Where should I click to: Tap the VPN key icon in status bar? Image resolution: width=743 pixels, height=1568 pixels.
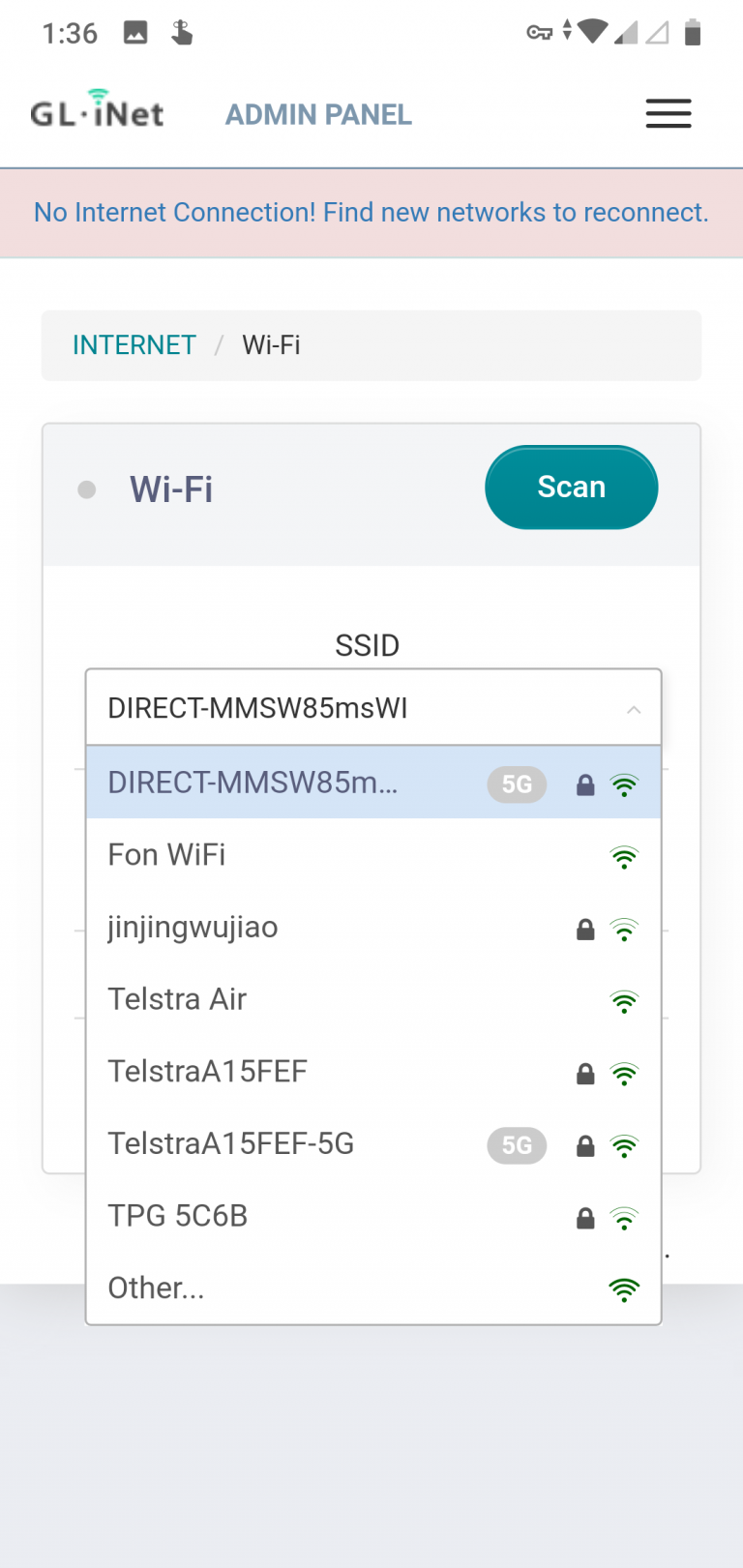[539, 33]
